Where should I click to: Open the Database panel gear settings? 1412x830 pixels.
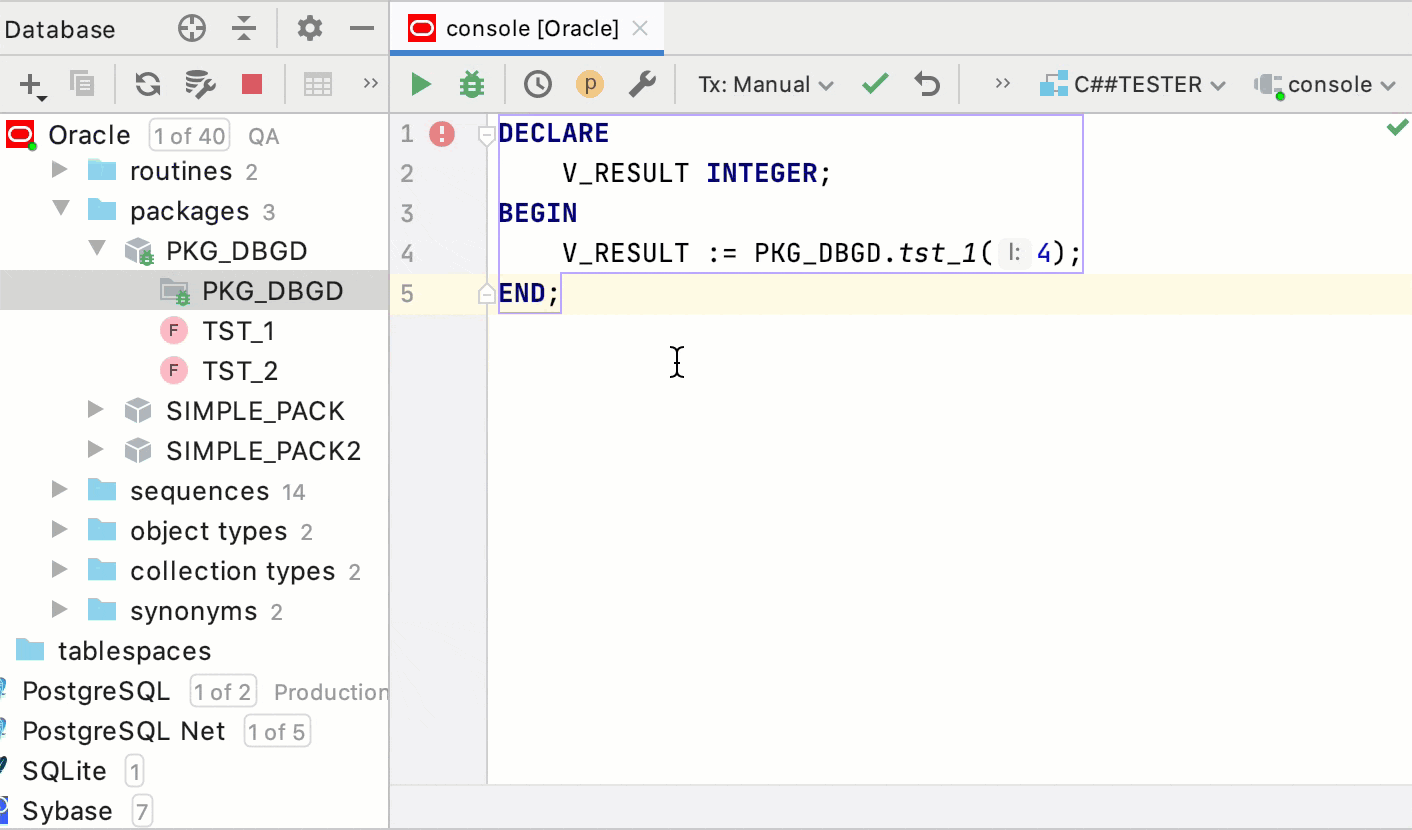point(310,29)
